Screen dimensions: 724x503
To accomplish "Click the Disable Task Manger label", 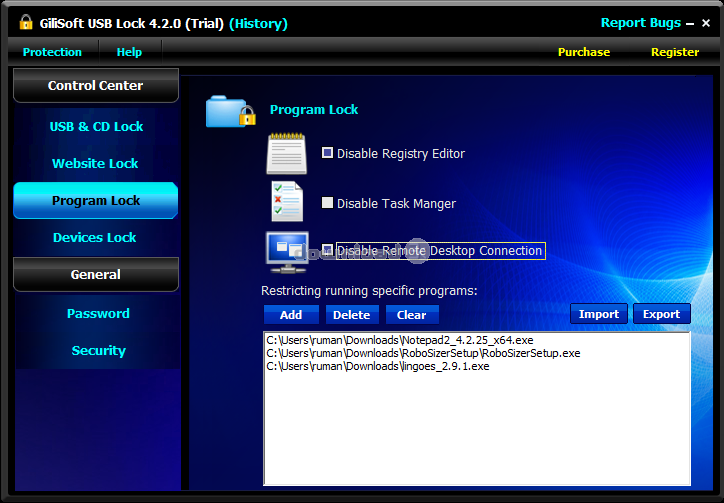I will point(396,204).
